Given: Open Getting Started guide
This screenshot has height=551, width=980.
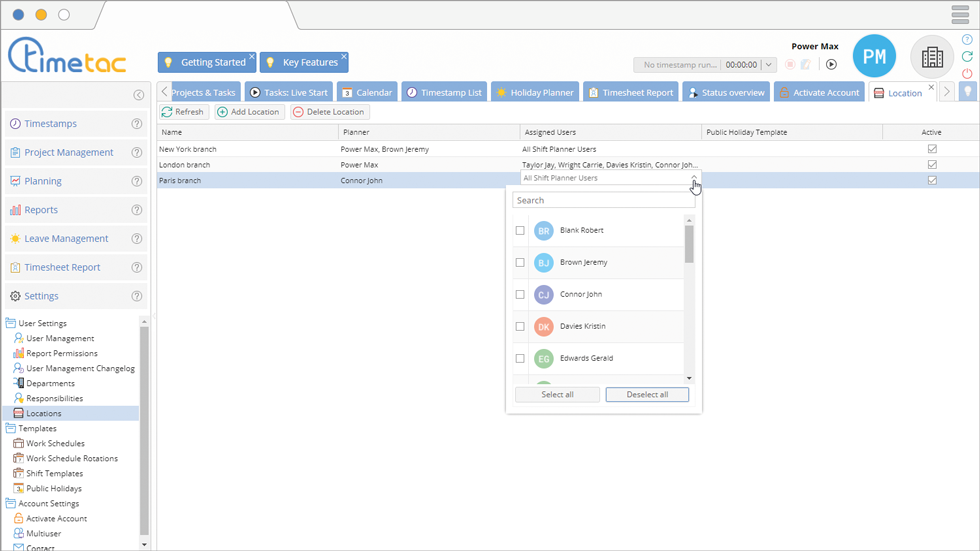Looking at the screenshot, I should (207, 62).
